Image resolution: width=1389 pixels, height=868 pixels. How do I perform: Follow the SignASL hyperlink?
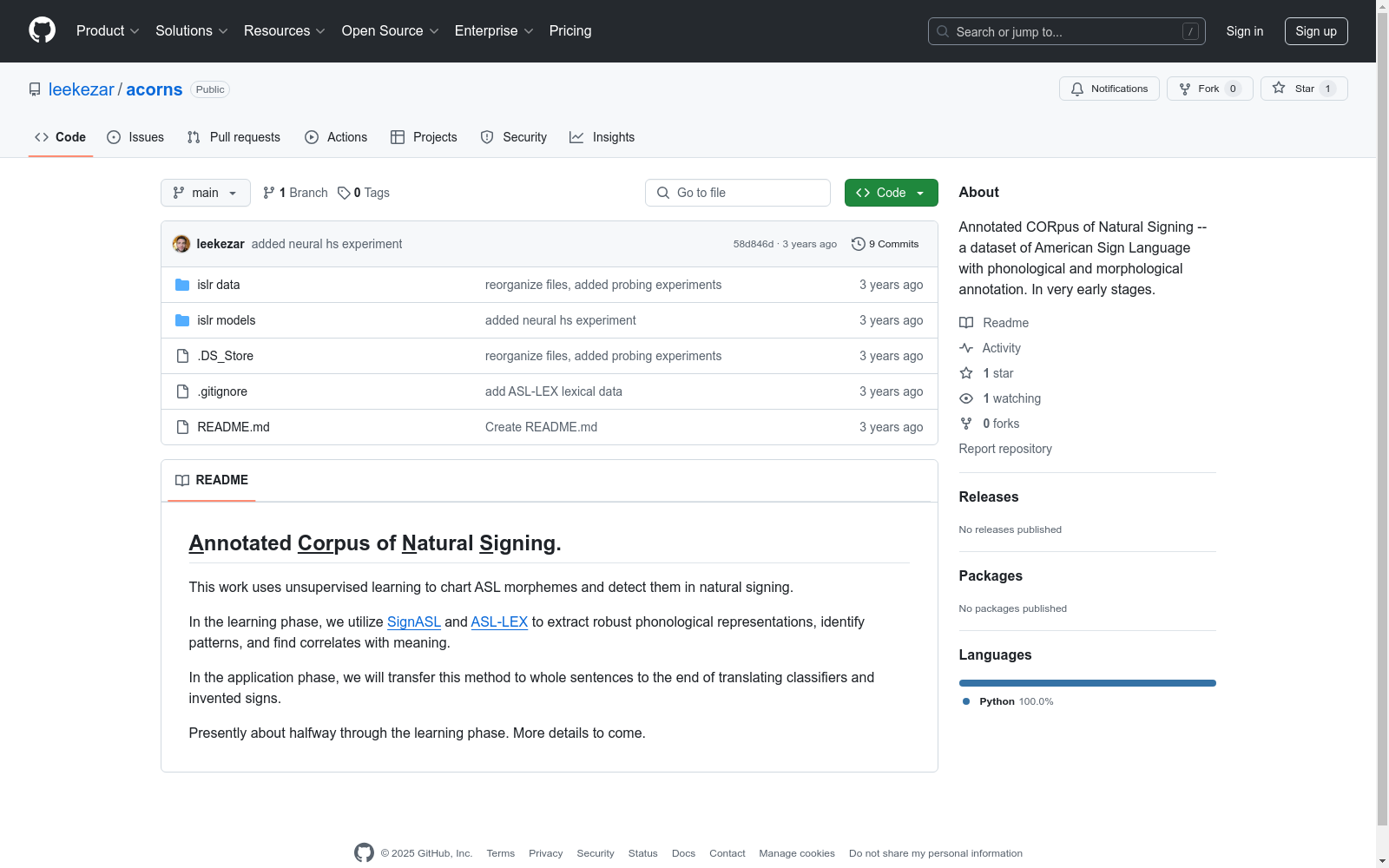(x=414, y=621)
